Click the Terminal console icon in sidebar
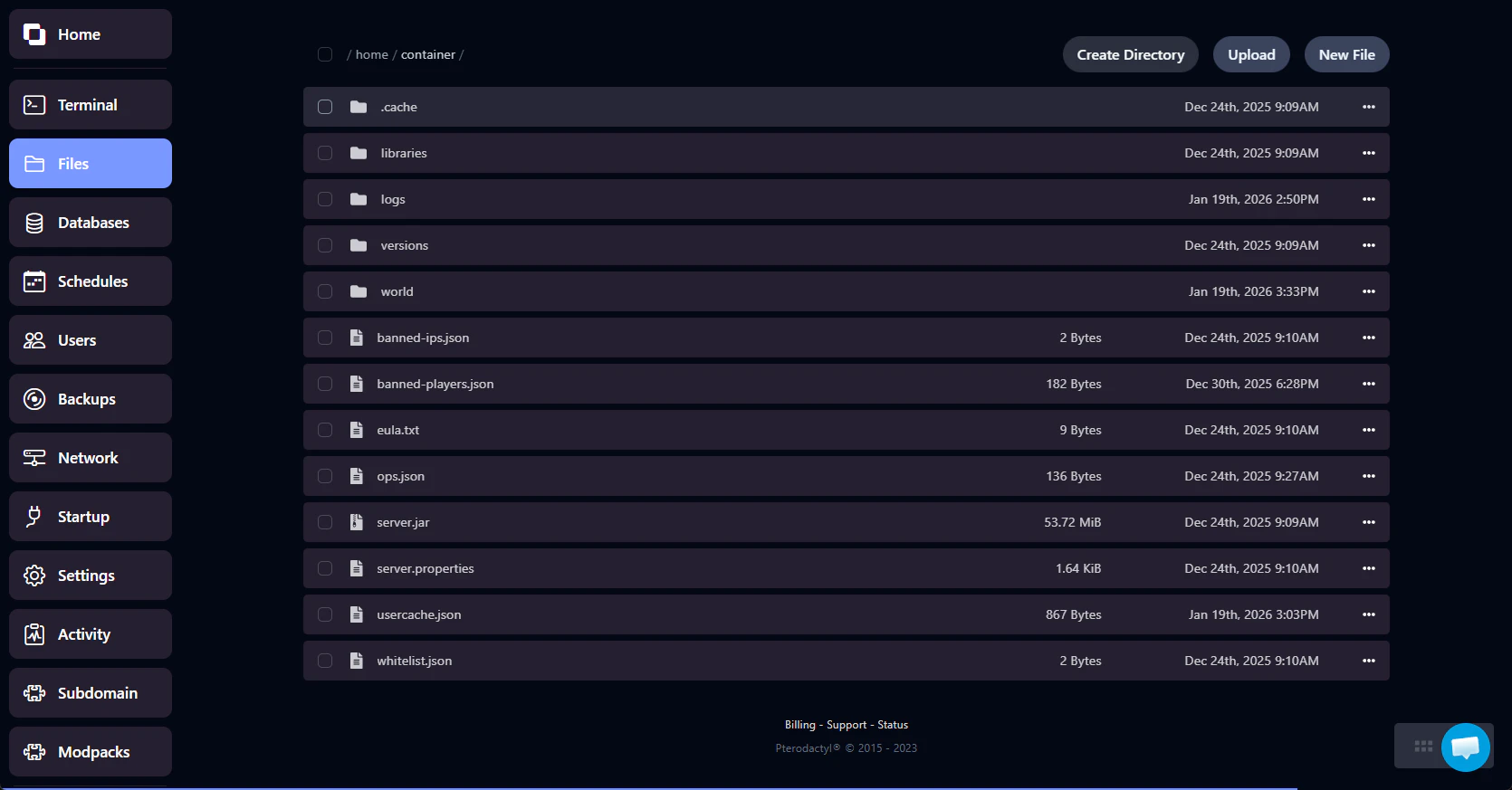The image size is (1512, 790). pos(34,105)
